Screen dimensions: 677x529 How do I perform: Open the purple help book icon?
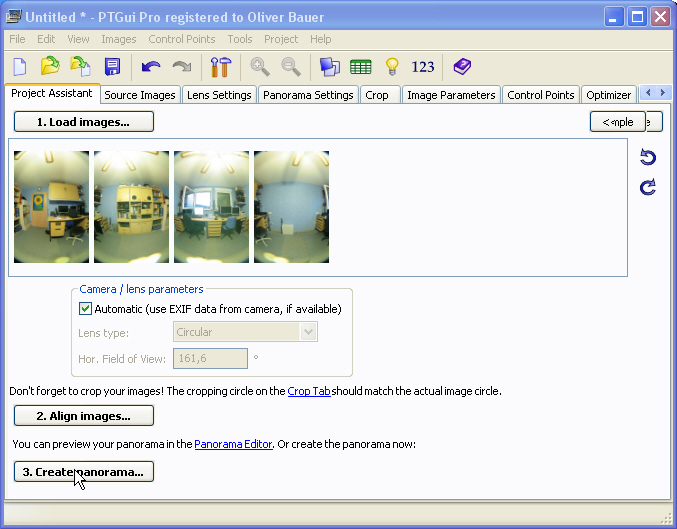coord(461,67)
